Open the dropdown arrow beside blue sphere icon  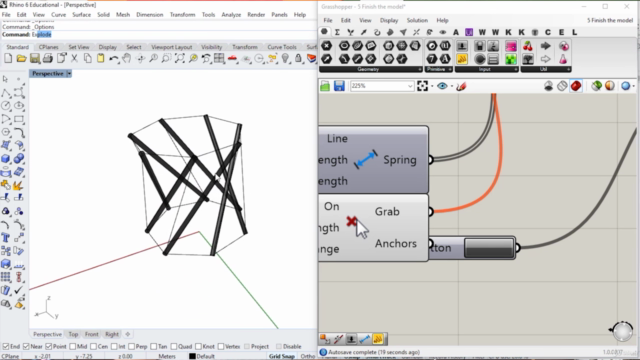pyautogui.click(x=633, y=87)
